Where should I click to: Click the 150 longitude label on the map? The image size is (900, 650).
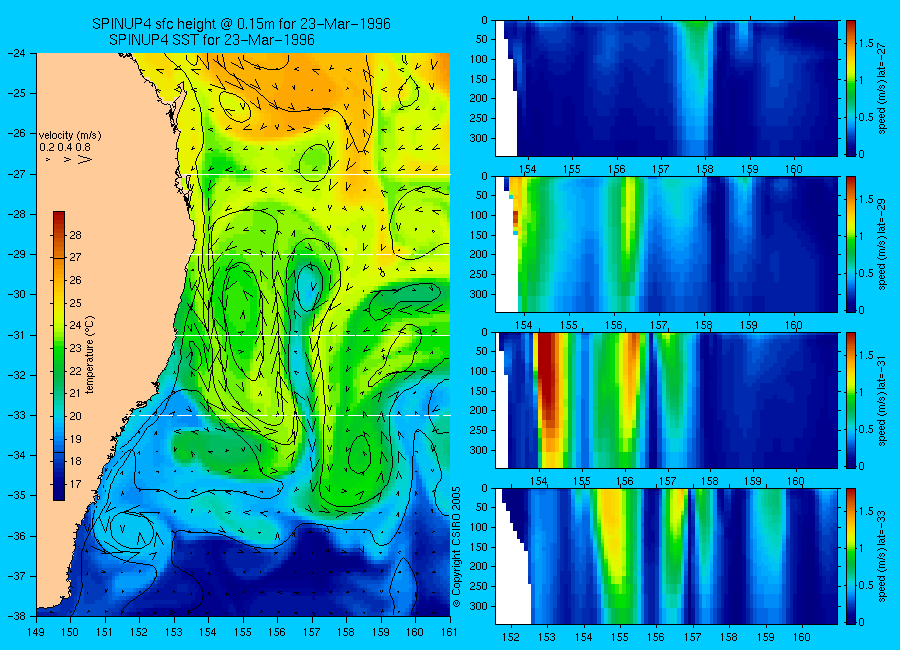tap(71, 632)
